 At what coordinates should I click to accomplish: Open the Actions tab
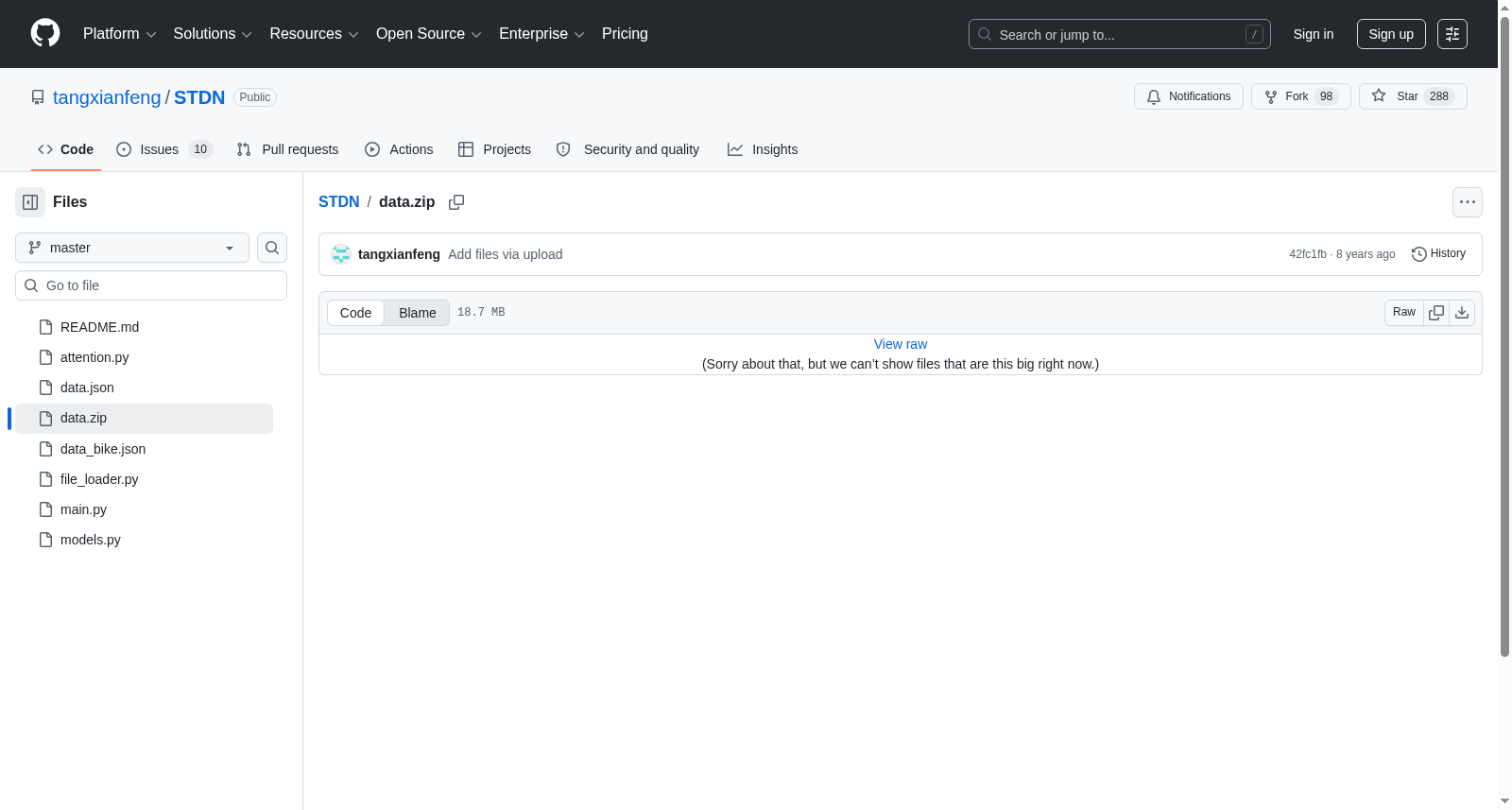(399, 149)
